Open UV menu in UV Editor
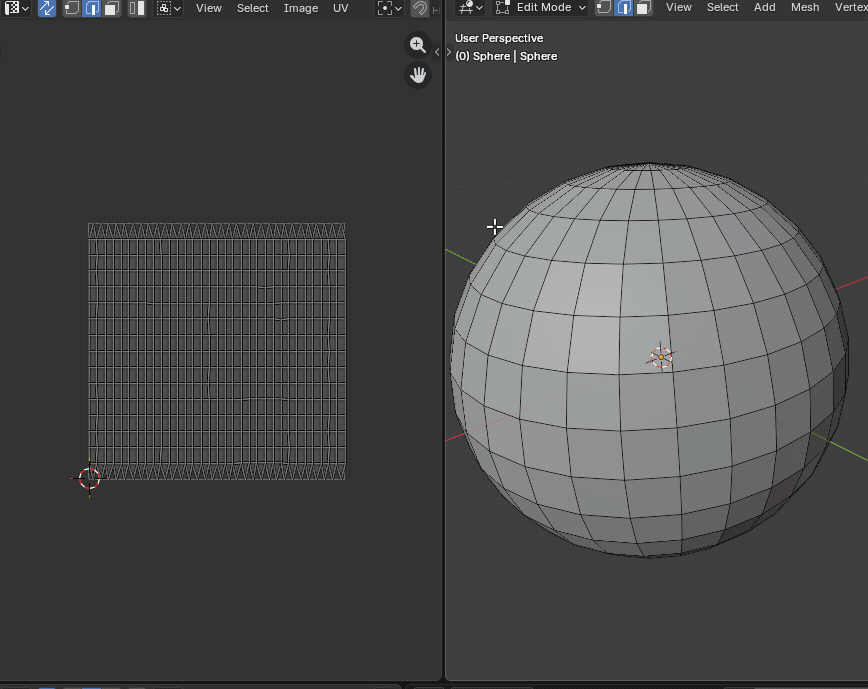868x689 pixels. [x=340, y=8]
